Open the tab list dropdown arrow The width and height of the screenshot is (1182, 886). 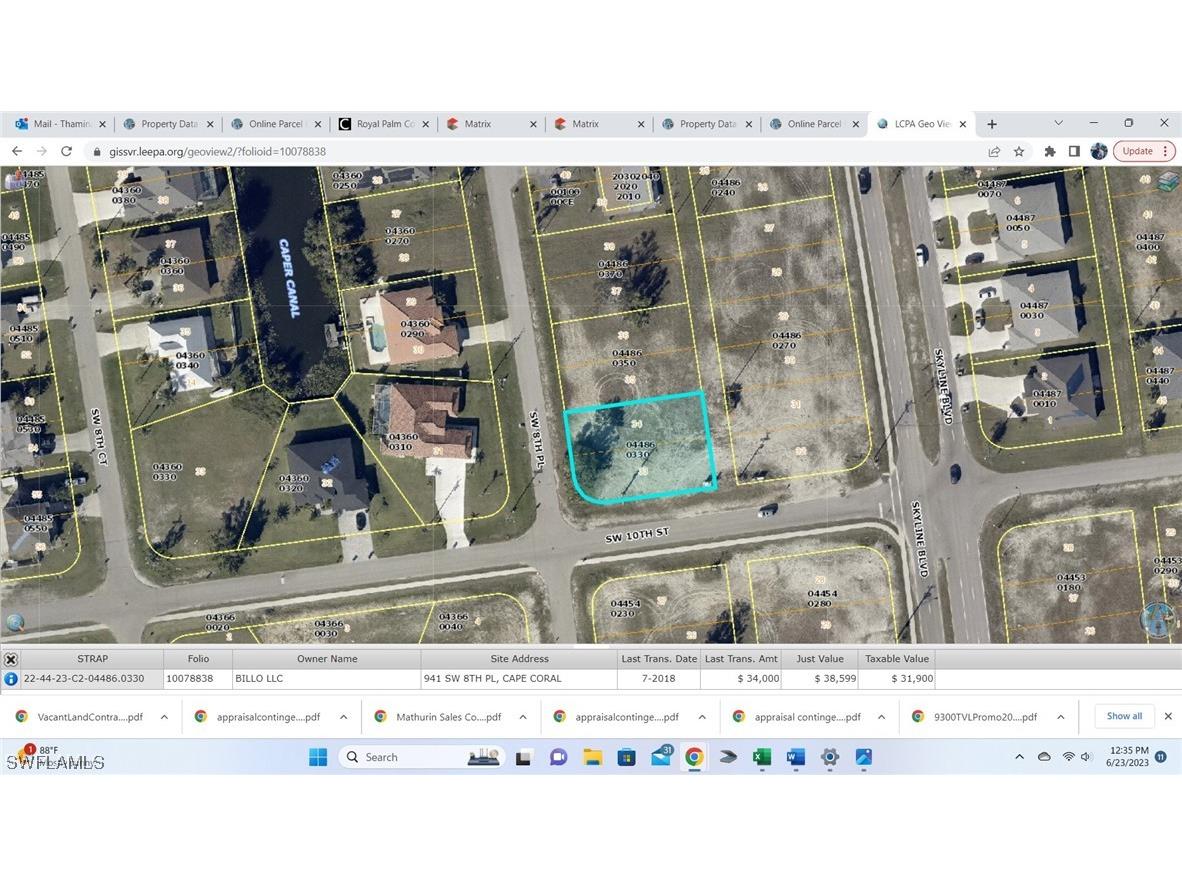coord(1057,123)
